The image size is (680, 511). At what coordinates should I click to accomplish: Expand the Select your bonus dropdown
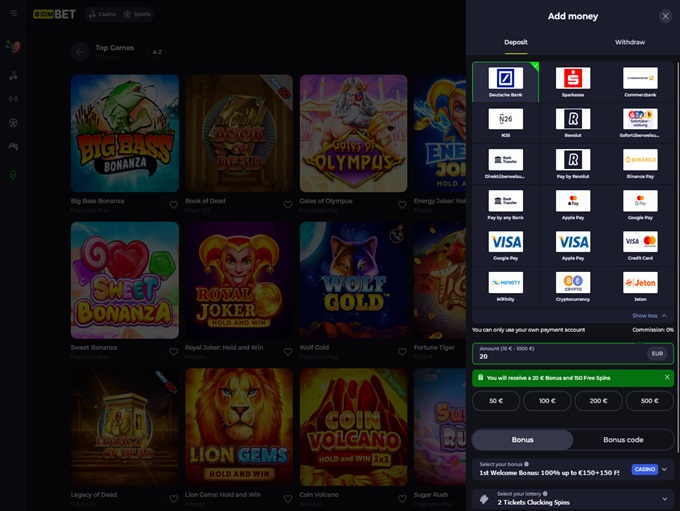573,469
